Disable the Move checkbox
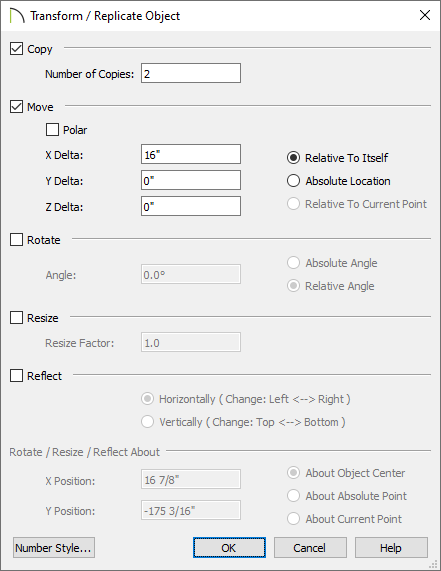441x571 pixels. tap(16, 107)
